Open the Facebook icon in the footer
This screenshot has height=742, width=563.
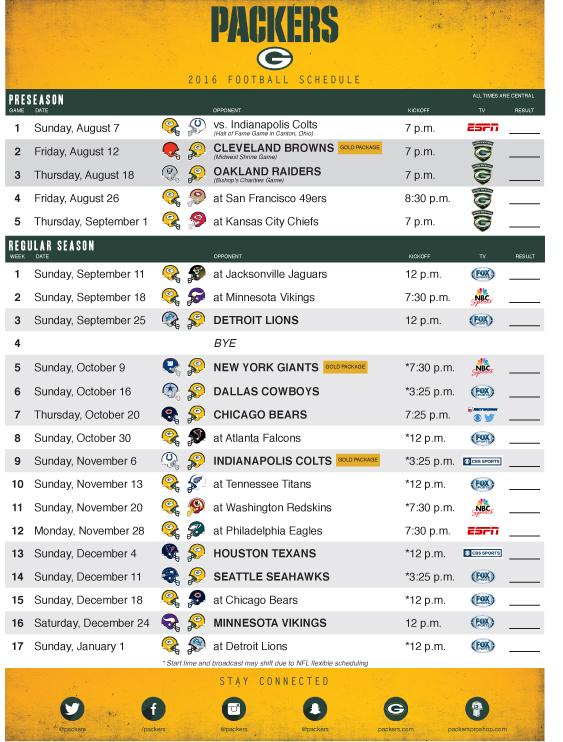click(x=153, y=709)
